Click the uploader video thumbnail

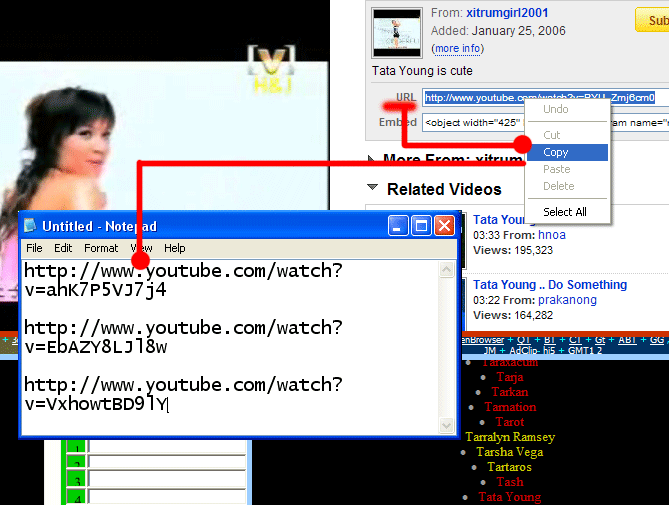pos(397,33)
